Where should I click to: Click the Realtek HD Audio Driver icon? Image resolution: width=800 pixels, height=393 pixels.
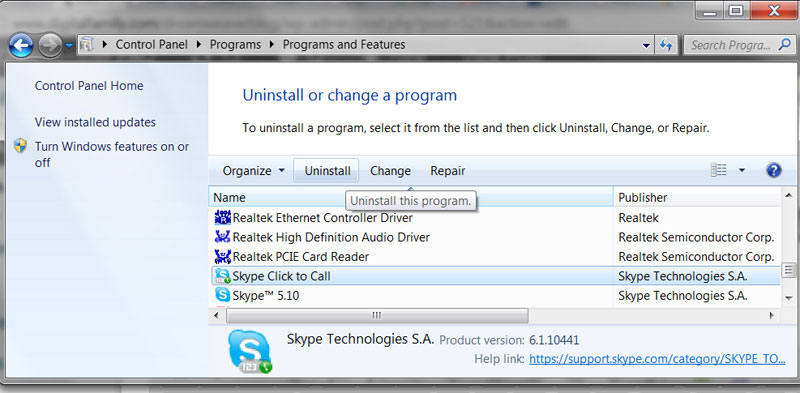click(x=222, y=237)
